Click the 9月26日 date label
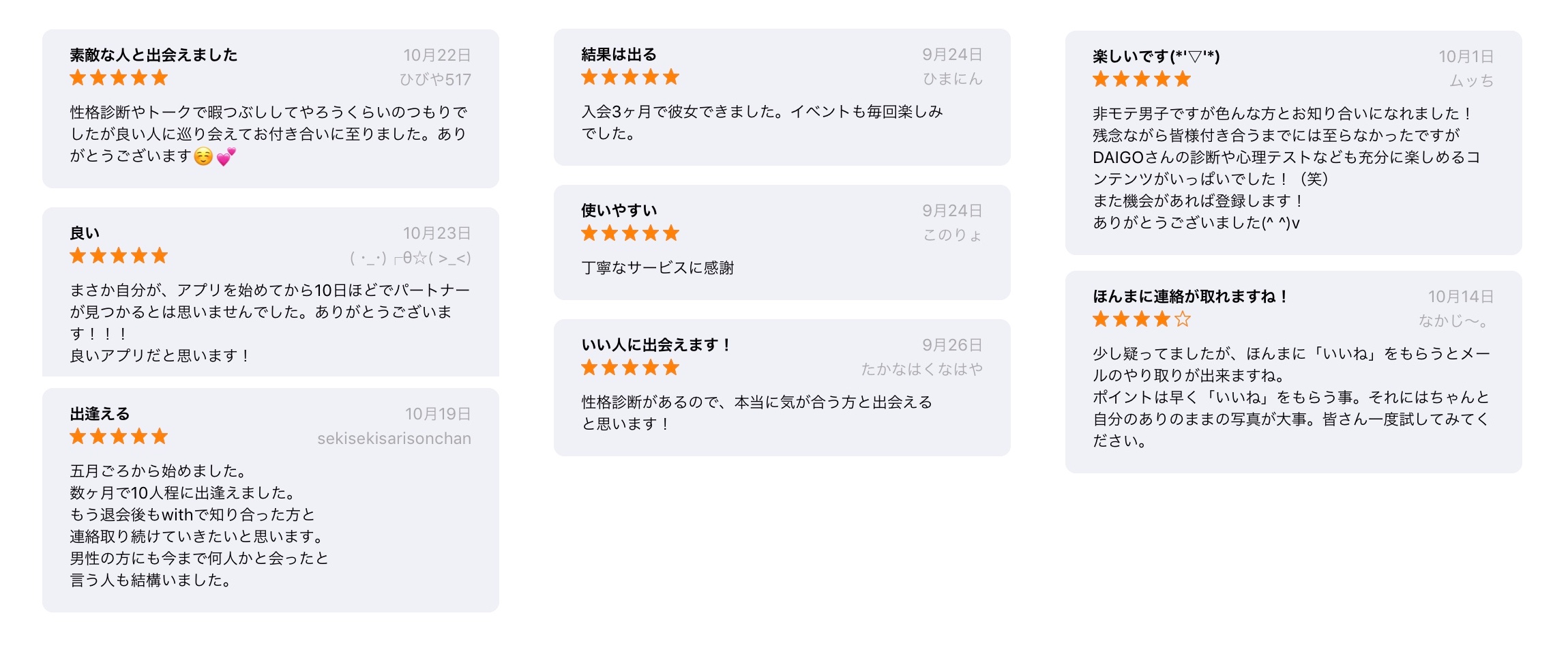1568x652 pixels. 952,345
